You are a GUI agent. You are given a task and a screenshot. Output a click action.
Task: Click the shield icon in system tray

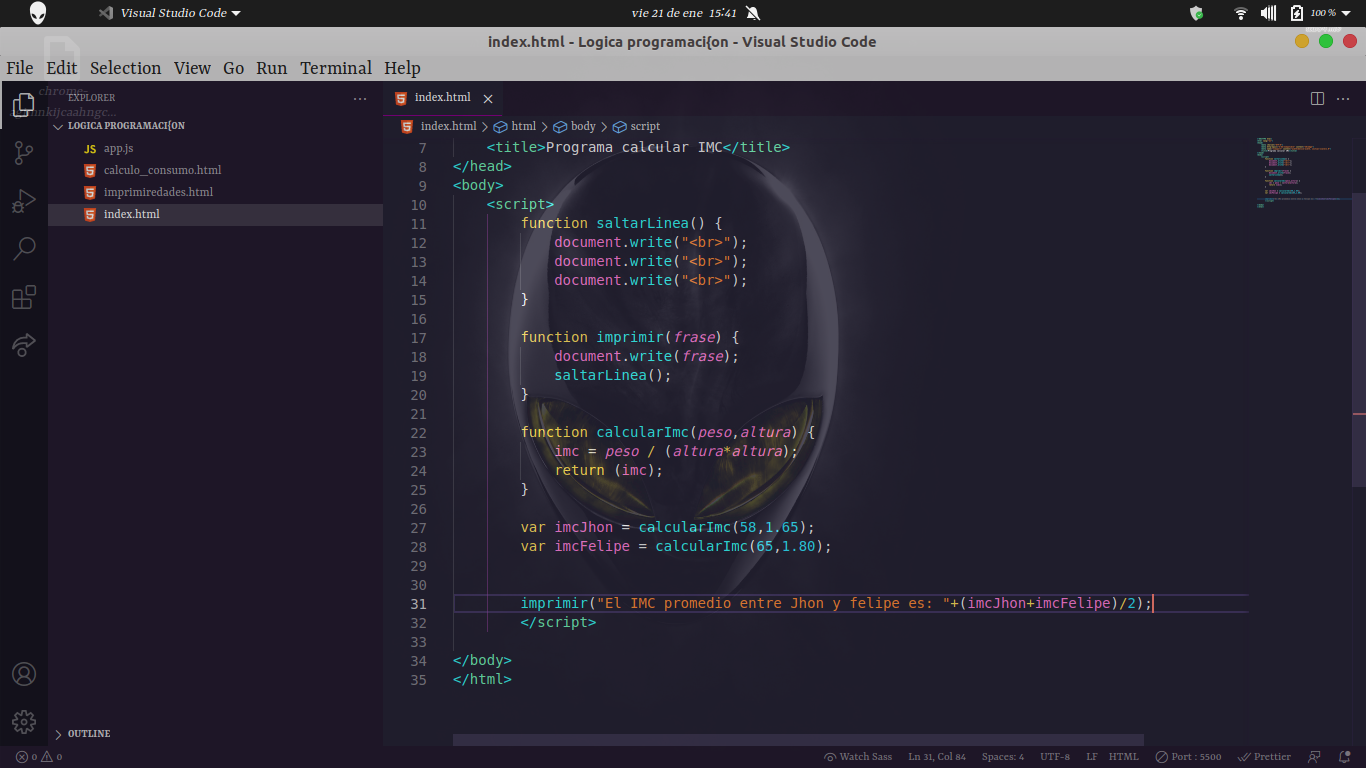pos(1196,13)
